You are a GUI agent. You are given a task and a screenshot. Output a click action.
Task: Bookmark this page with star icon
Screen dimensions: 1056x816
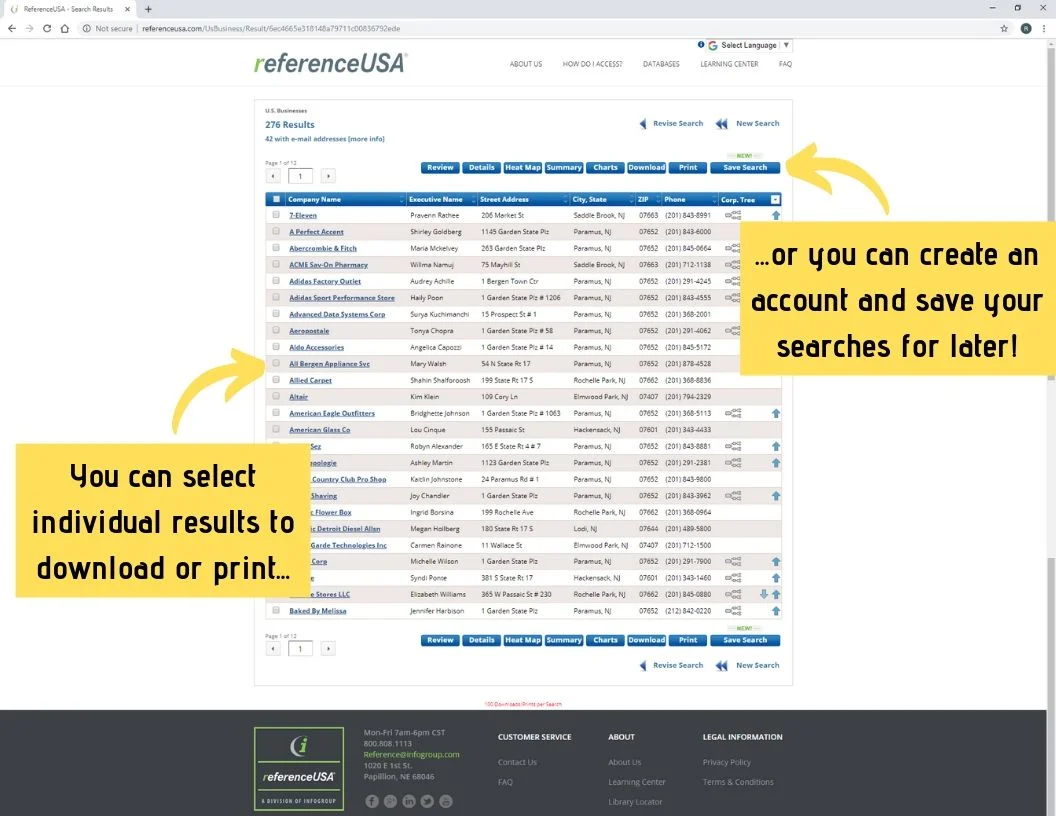click(1004, 28)
